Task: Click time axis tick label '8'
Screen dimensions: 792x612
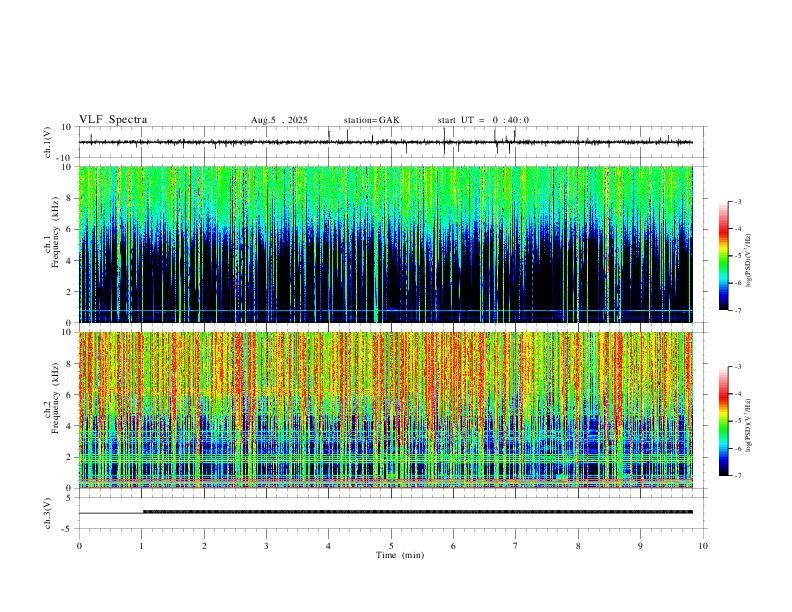Action: (x=578, y=546)
